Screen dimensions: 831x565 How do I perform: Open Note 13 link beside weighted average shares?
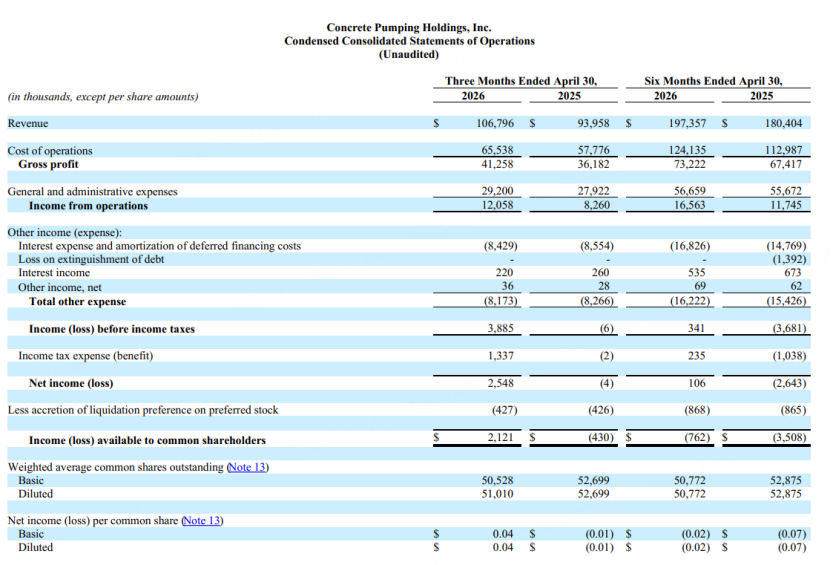(x=247, y=467)
